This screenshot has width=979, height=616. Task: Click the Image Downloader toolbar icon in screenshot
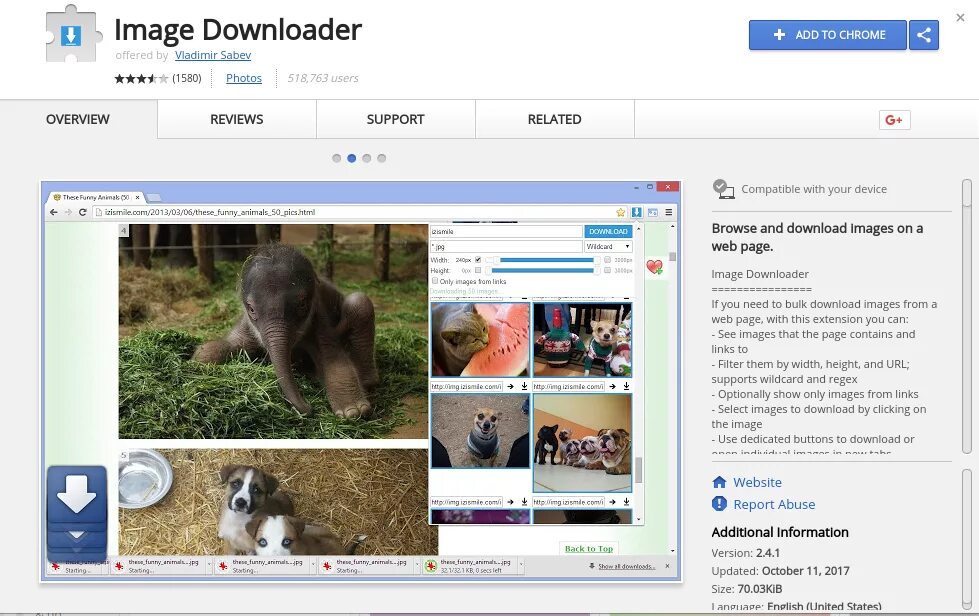click(636, 212)
